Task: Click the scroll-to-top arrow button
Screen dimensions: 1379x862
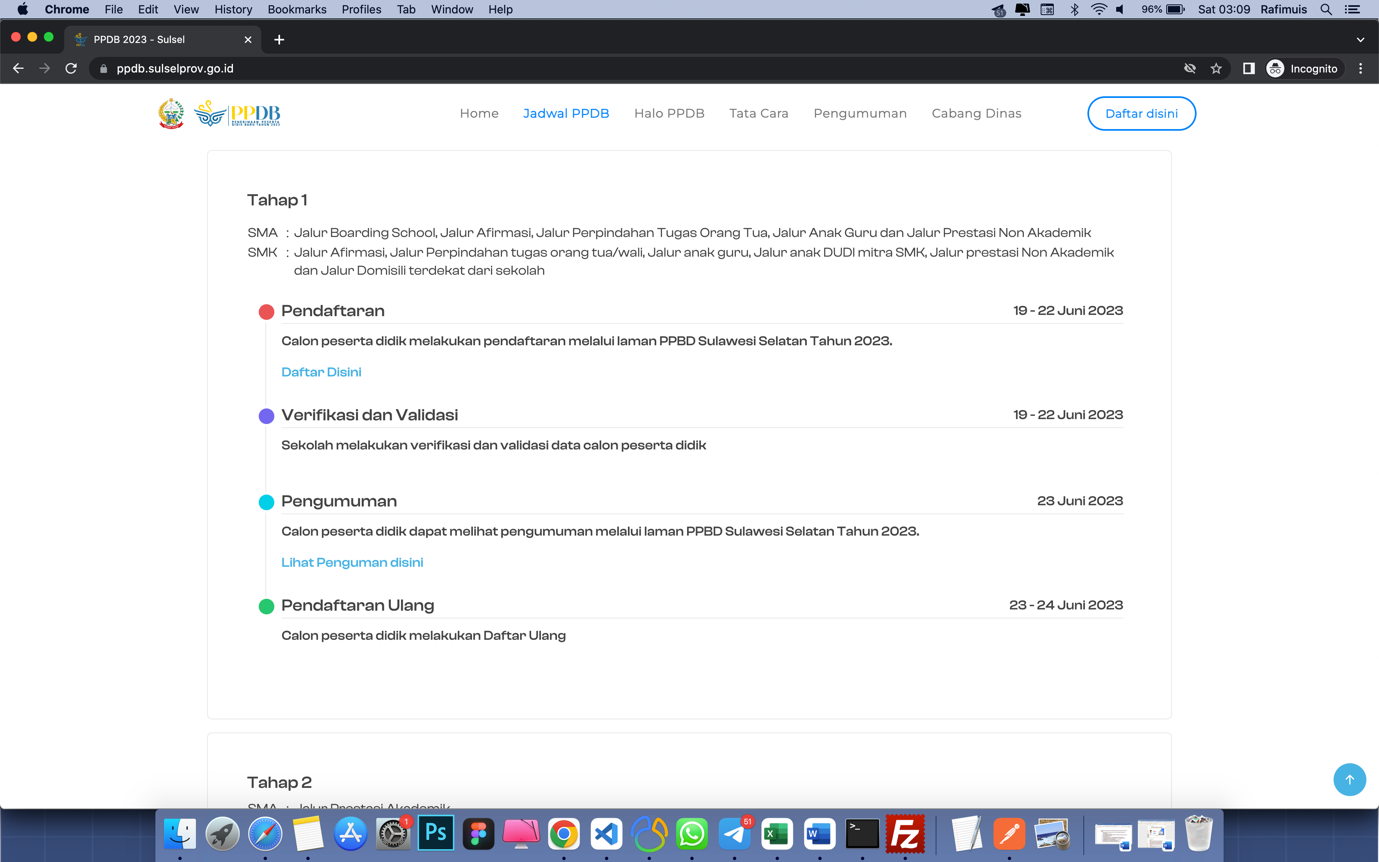Action: (1349, 780)
